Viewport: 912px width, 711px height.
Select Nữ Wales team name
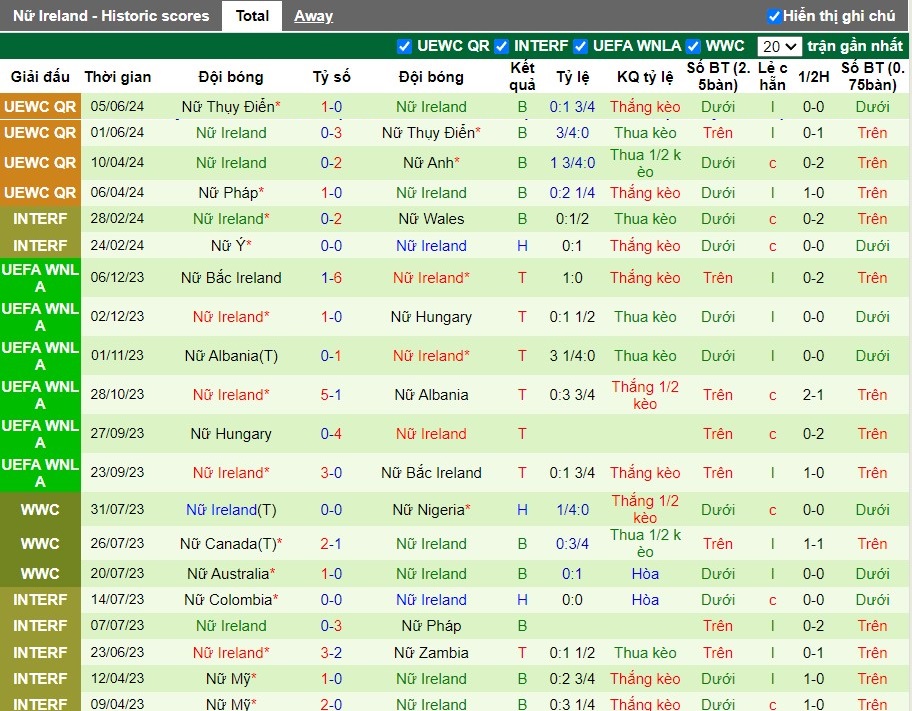(x=432, y=219)
